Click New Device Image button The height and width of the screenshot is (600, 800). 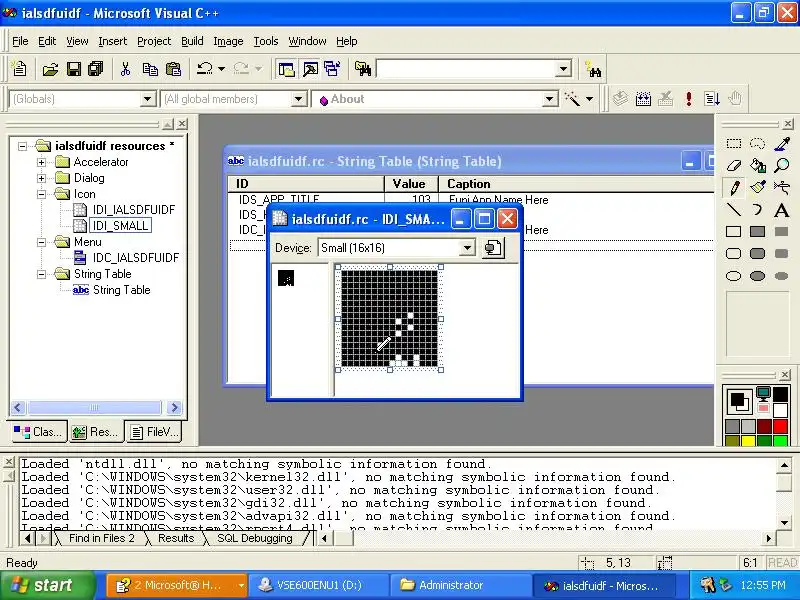493,248
